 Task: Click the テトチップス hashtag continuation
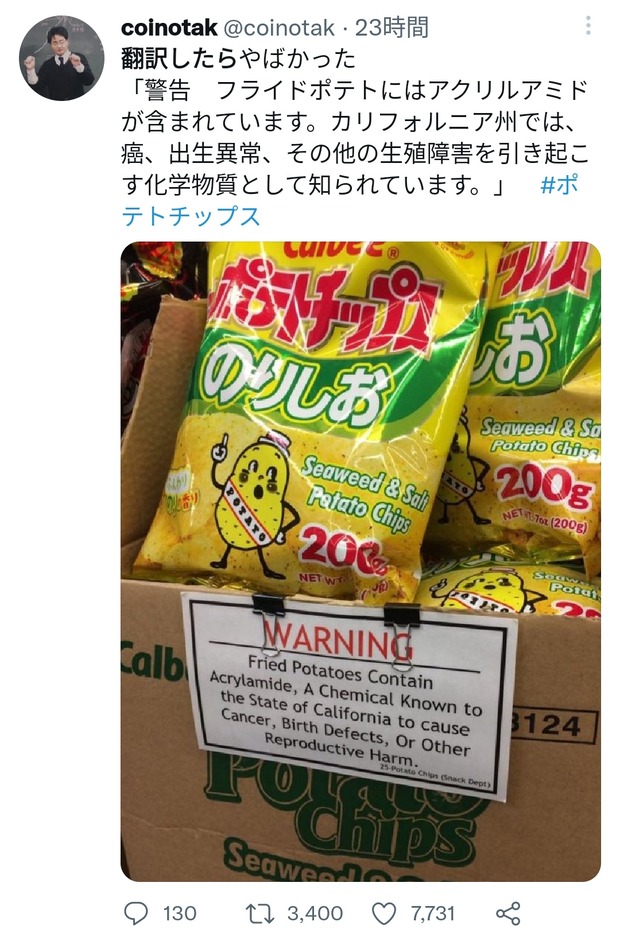pos(191,216)
